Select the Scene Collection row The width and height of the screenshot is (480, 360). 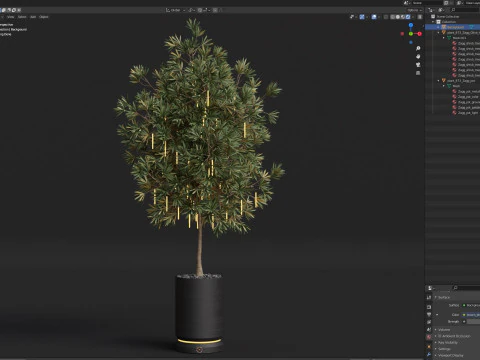453,16
